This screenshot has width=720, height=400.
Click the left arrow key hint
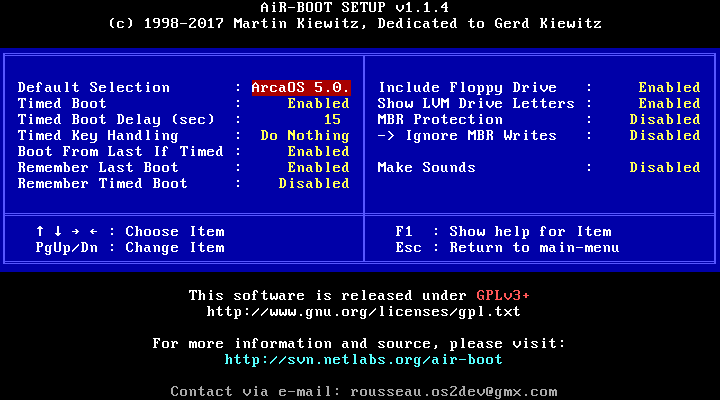93,231
